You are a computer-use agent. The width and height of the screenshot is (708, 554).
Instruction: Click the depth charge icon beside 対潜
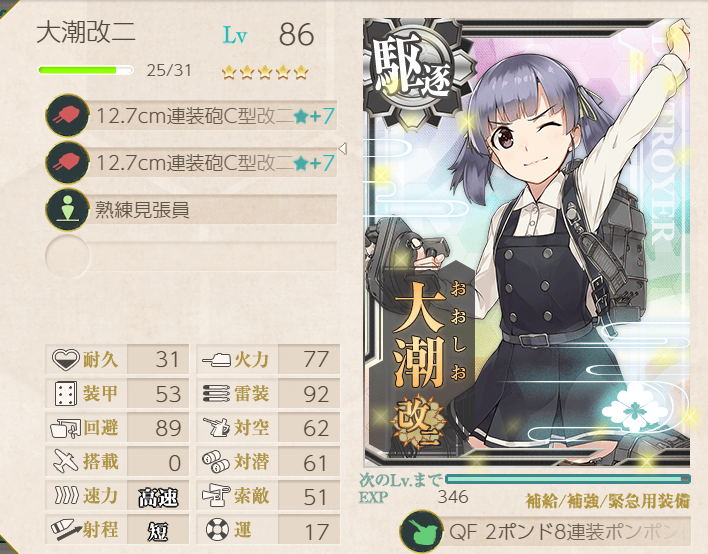coord(216,461)
